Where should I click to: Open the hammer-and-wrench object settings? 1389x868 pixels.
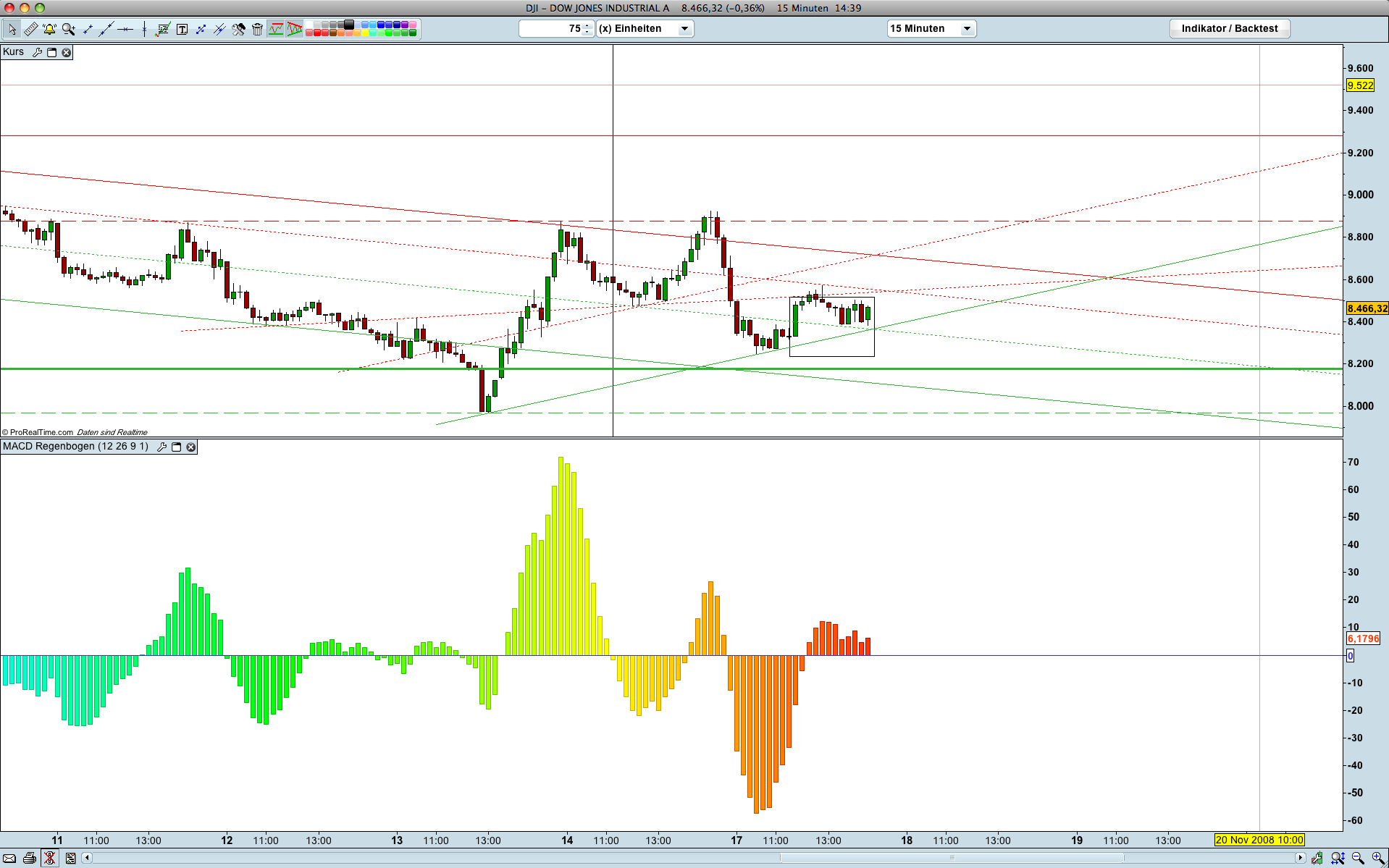(238, 29)
